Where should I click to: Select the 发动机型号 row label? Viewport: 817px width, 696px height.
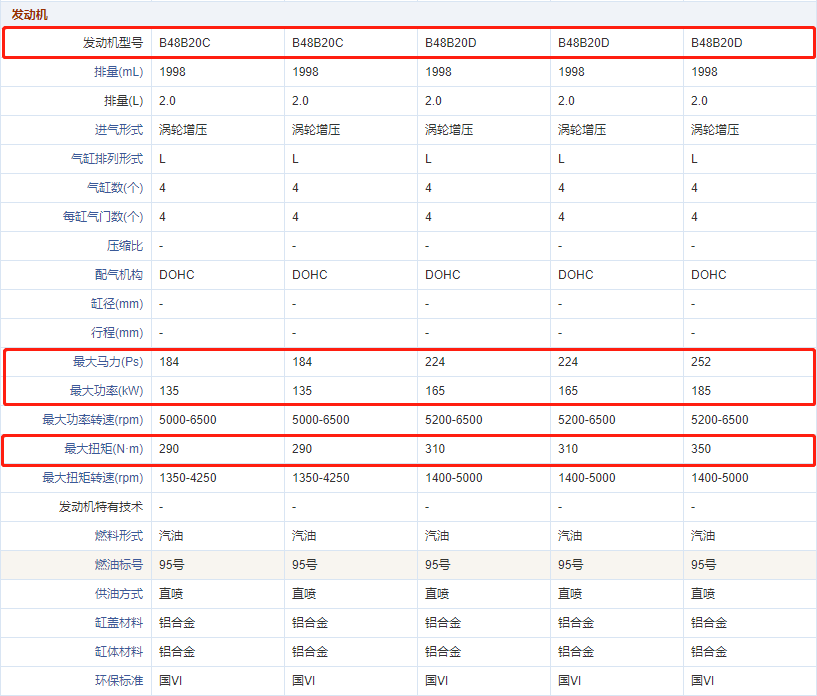[x=112, y=43]
